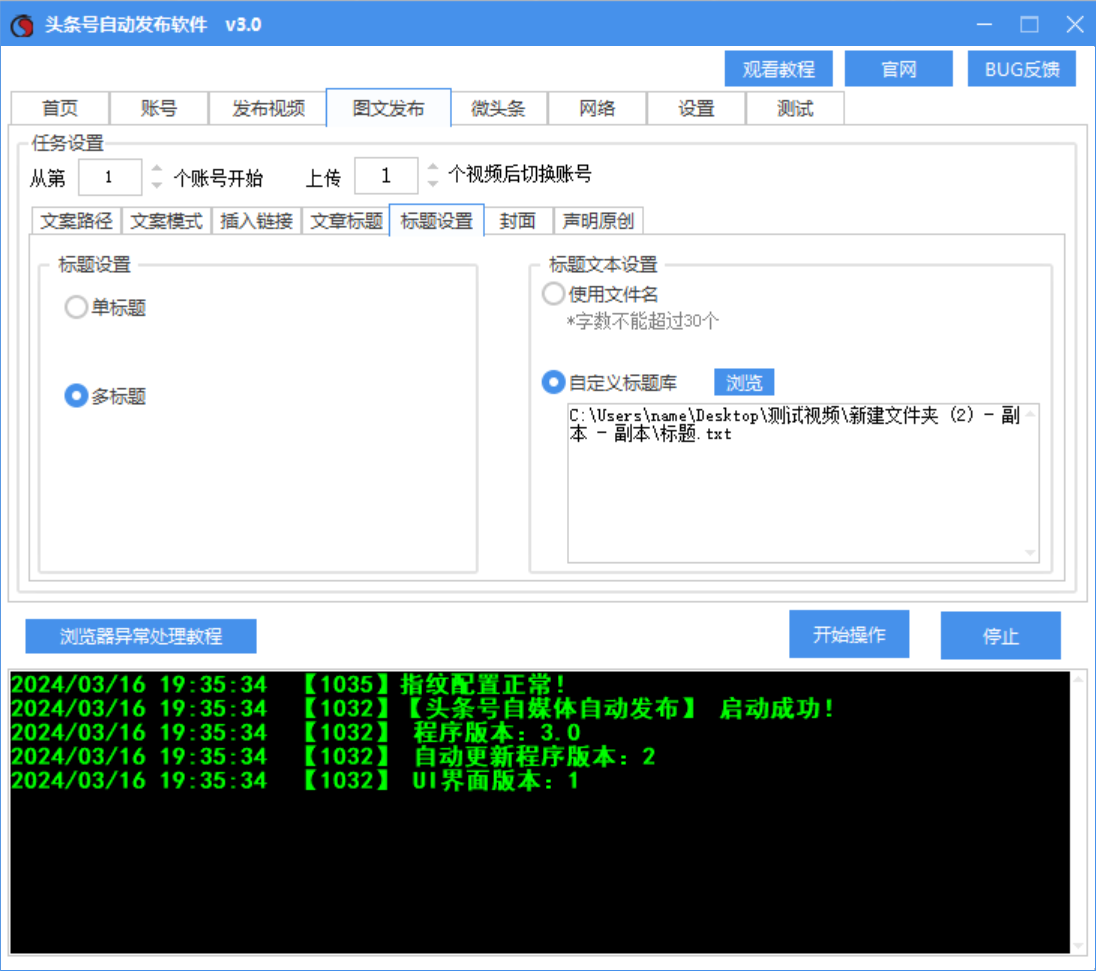Switch to the 账号 tab
This screenshot has width=1096, height=971.
159,108
